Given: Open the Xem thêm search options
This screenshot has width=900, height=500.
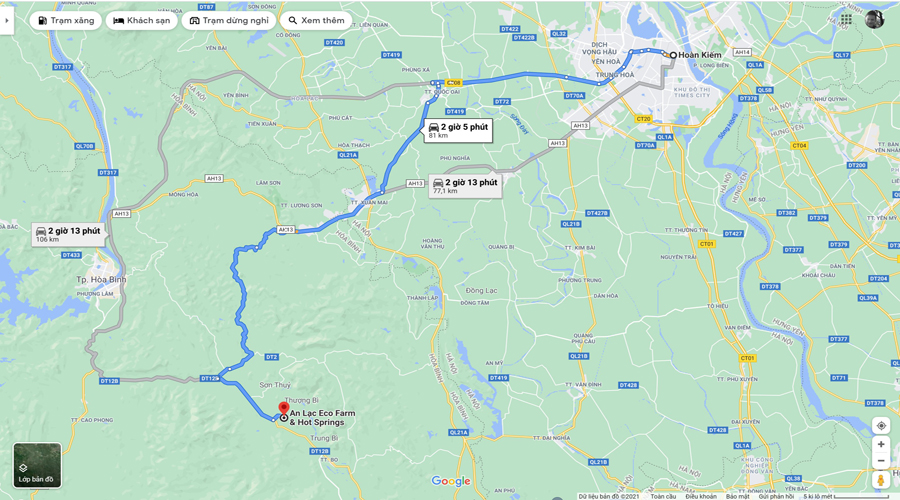Looking at the screenshot, I should tap(316, 21).
